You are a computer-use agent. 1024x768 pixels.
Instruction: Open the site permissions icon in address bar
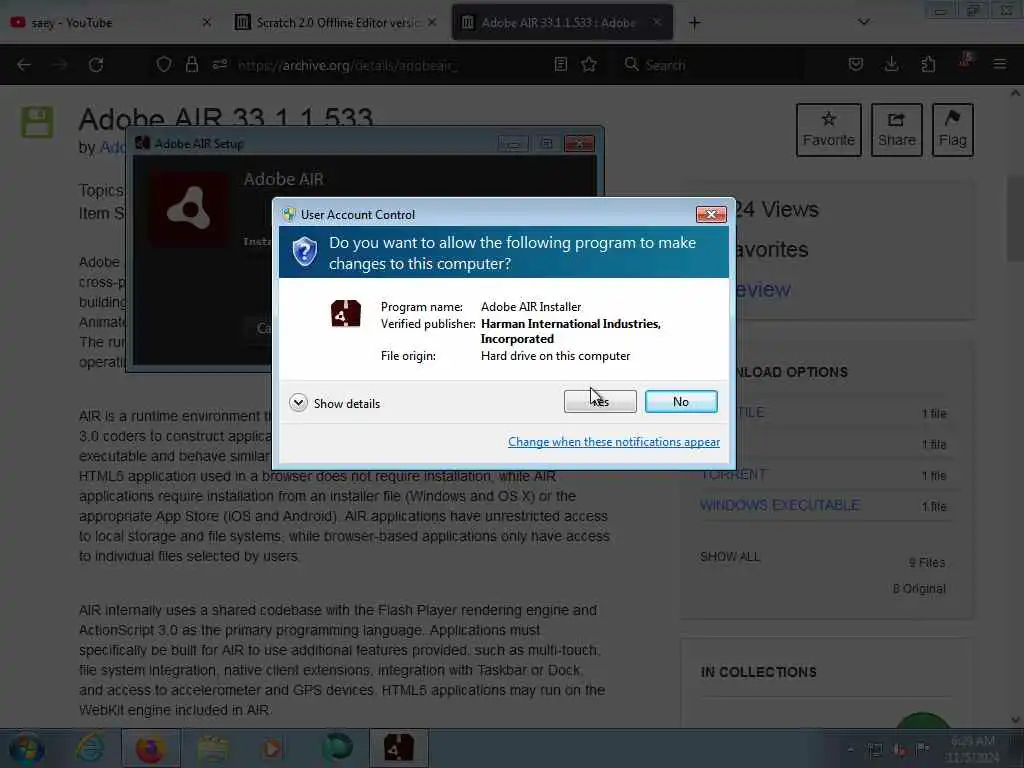(219, 64)
